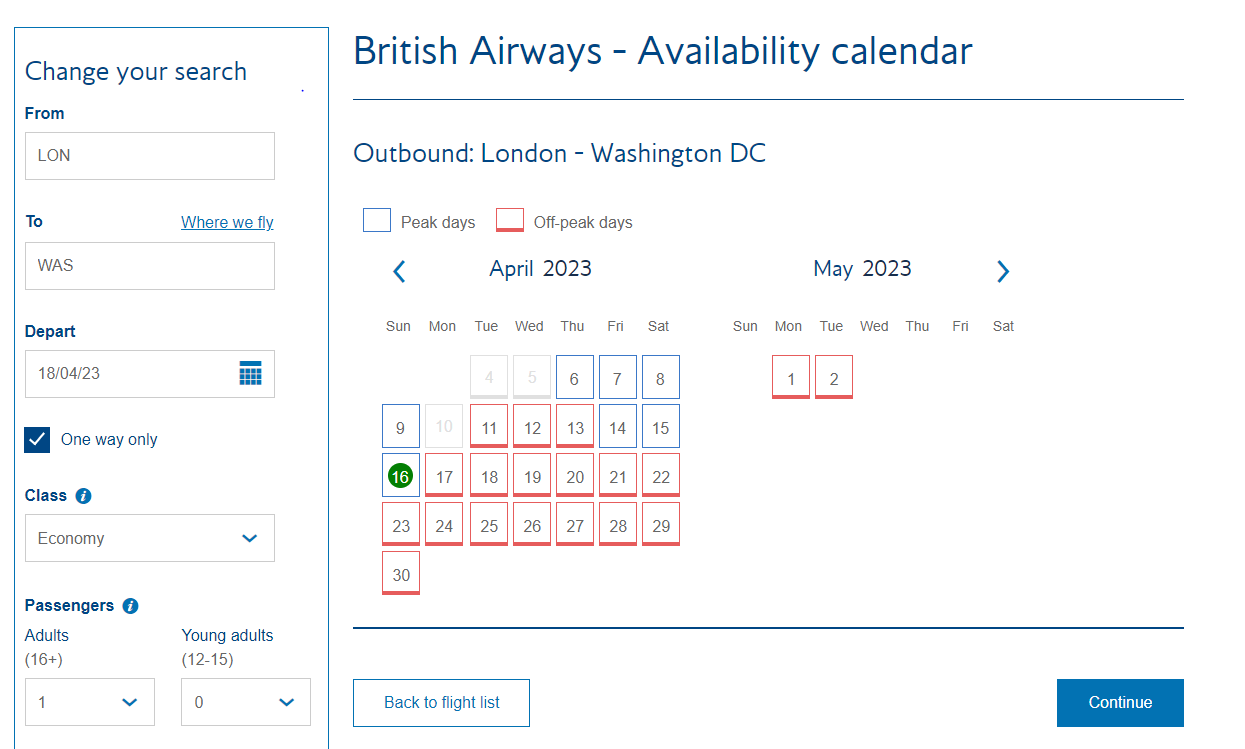Viewport: 1245px width, 749px height.
Task: Open the Where we fly link
Action: tap(227, 222)
